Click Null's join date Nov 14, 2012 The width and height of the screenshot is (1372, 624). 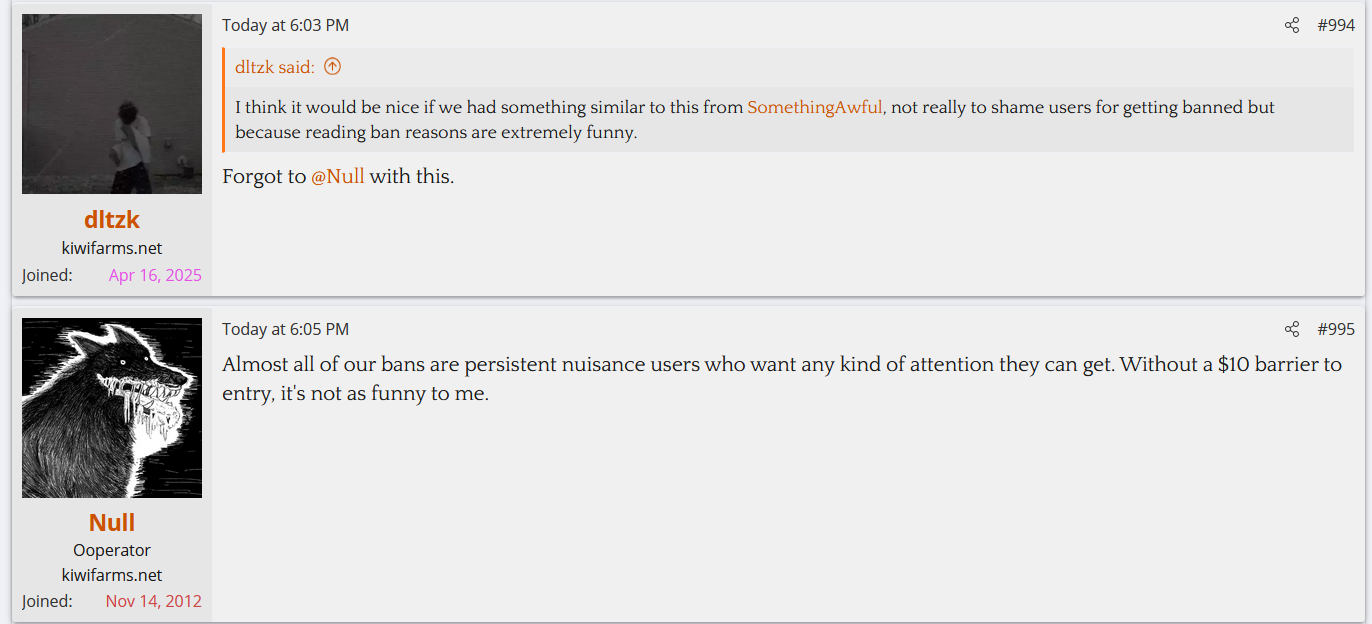pyautogui.click(x=153, y=601)
